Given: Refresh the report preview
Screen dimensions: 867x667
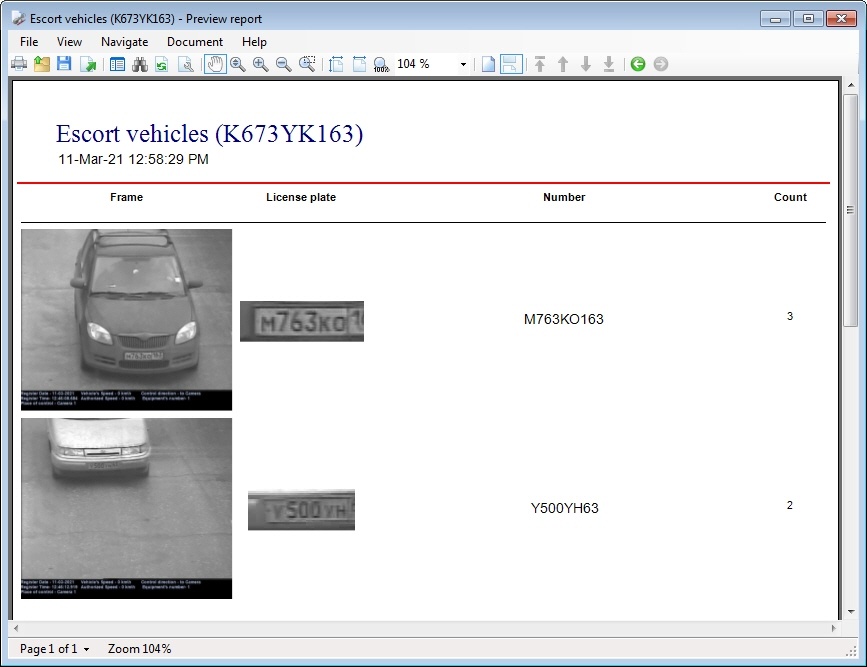Looking at the screenshot, I should (161, 64).
